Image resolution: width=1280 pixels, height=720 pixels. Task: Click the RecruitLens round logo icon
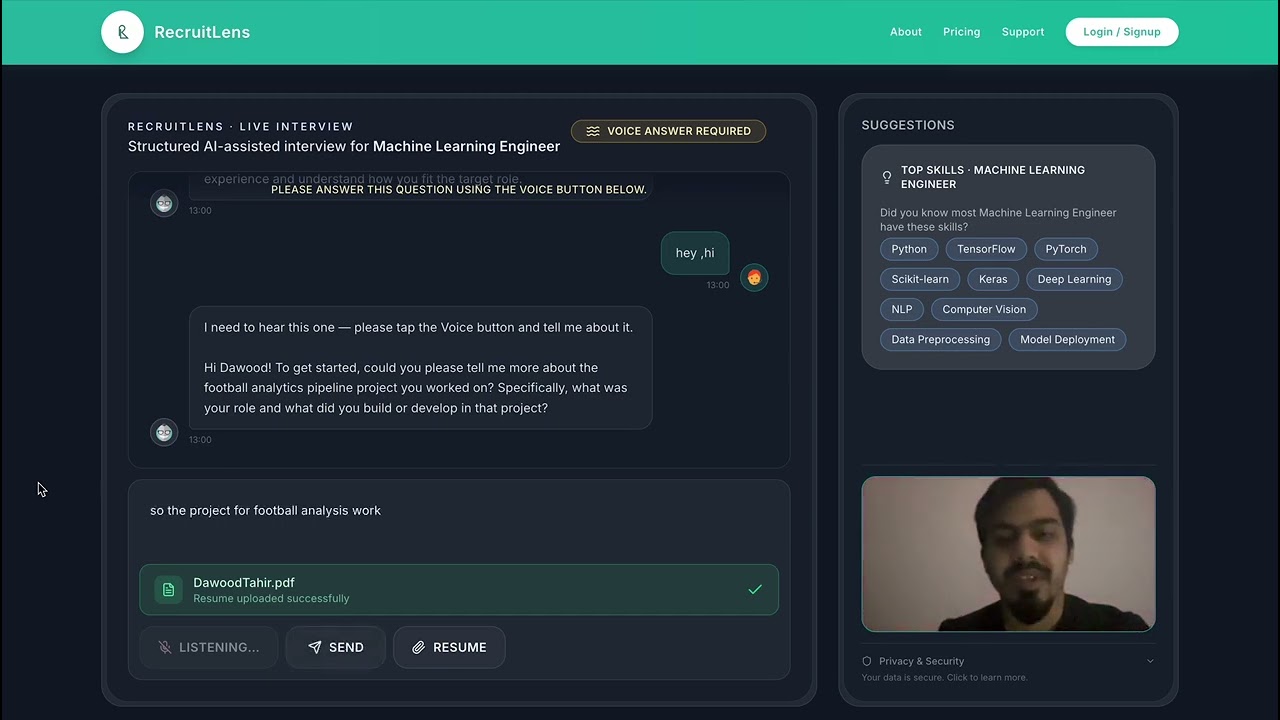(x=122, y=32)
